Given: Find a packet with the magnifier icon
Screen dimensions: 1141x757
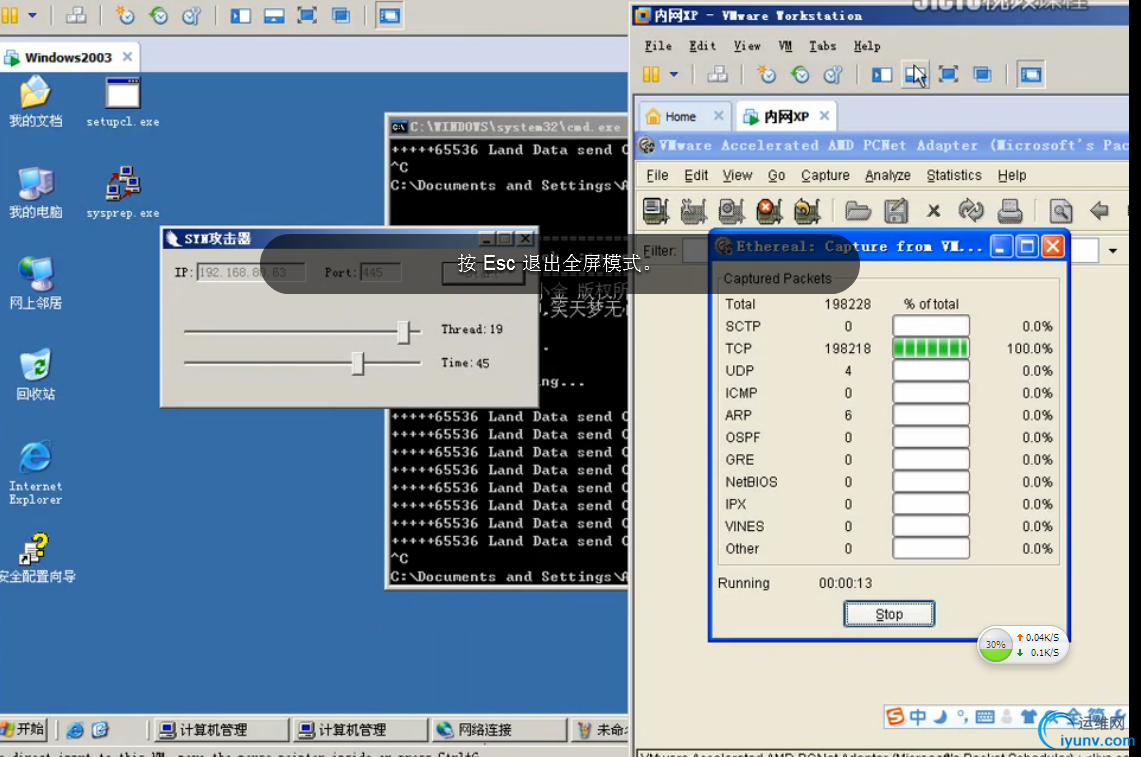Looking at the screenshot, I should click(1061, 211).
